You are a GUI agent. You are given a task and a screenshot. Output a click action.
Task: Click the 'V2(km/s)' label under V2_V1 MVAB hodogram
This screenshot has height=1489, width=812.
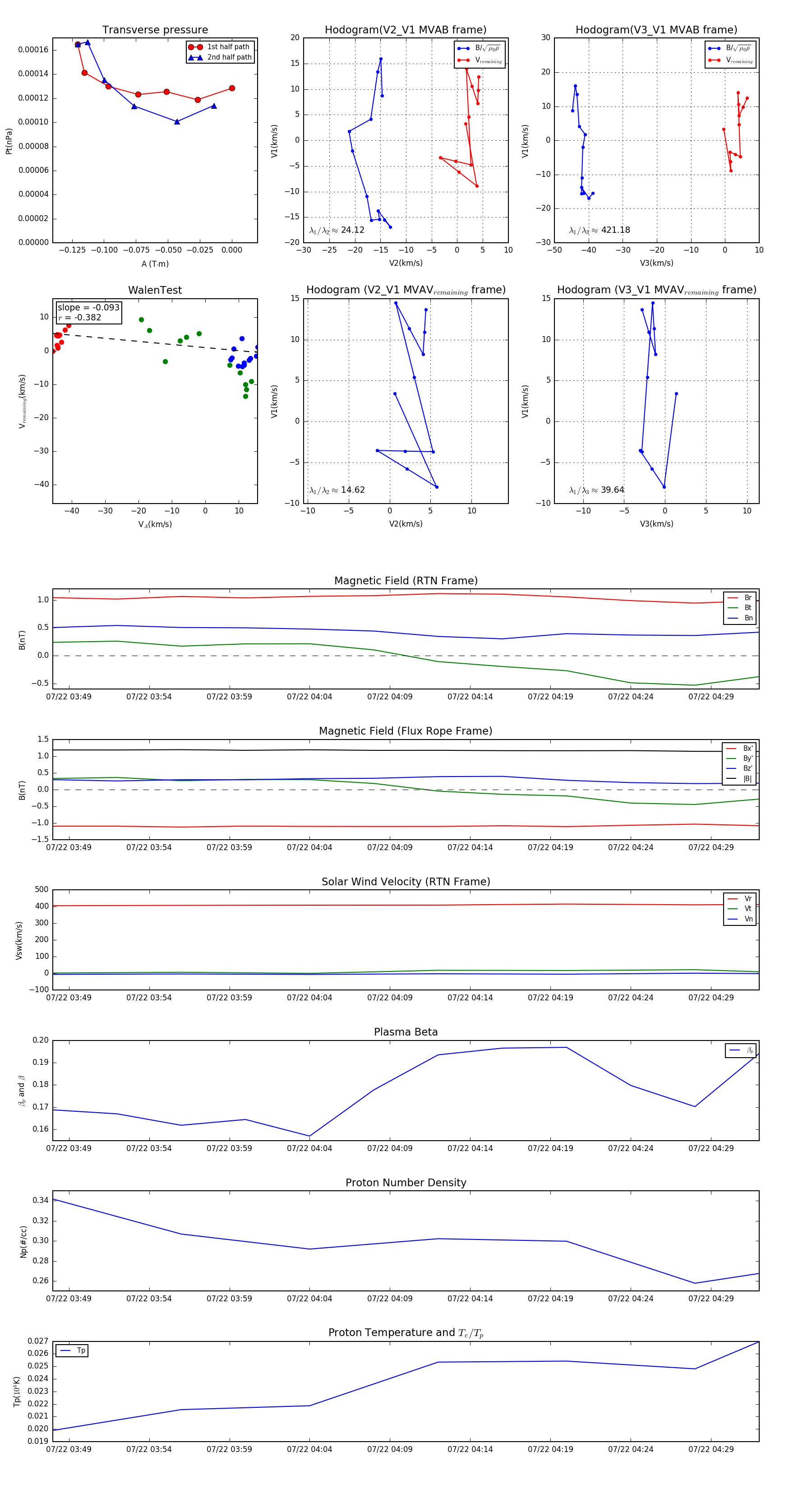pyautogui.click(x=406, y=264)
